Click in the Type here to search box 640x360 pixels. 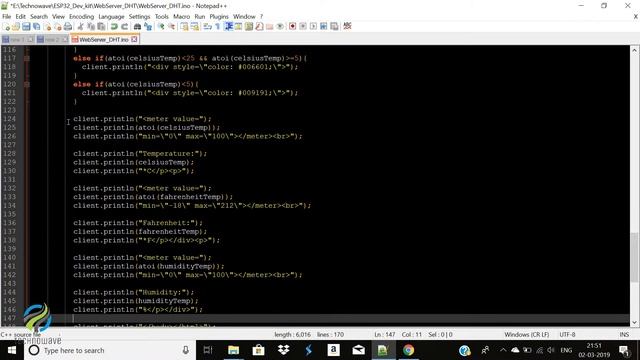point(110,350)
